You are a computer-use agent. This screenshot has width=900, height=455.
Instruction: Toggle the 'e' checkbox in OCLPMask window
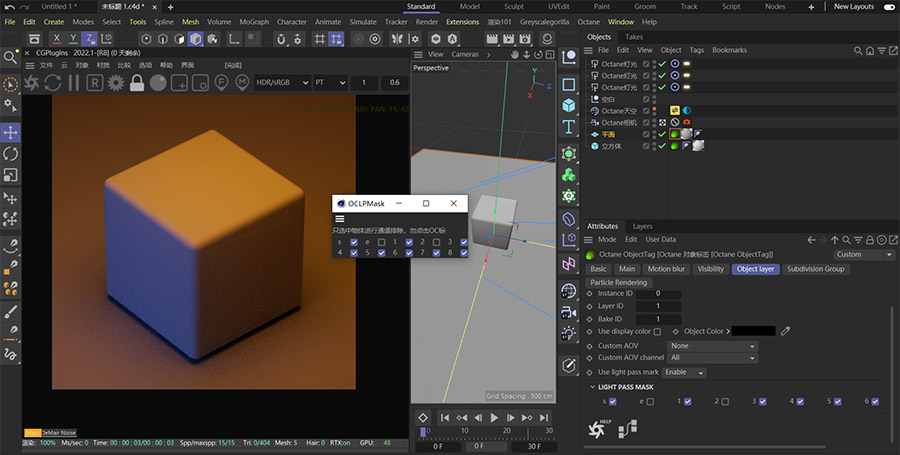tap(381, 242)
